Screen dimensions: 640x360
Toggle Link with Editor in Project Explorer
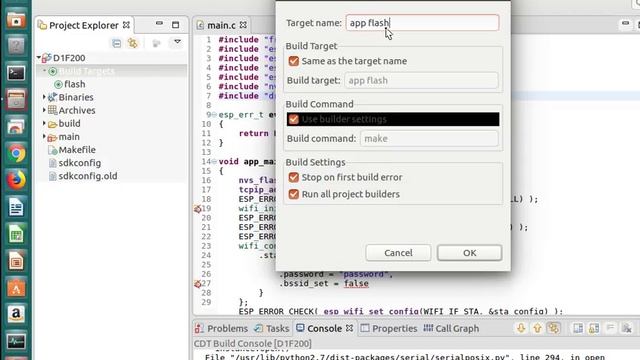[x=133, y=43]
